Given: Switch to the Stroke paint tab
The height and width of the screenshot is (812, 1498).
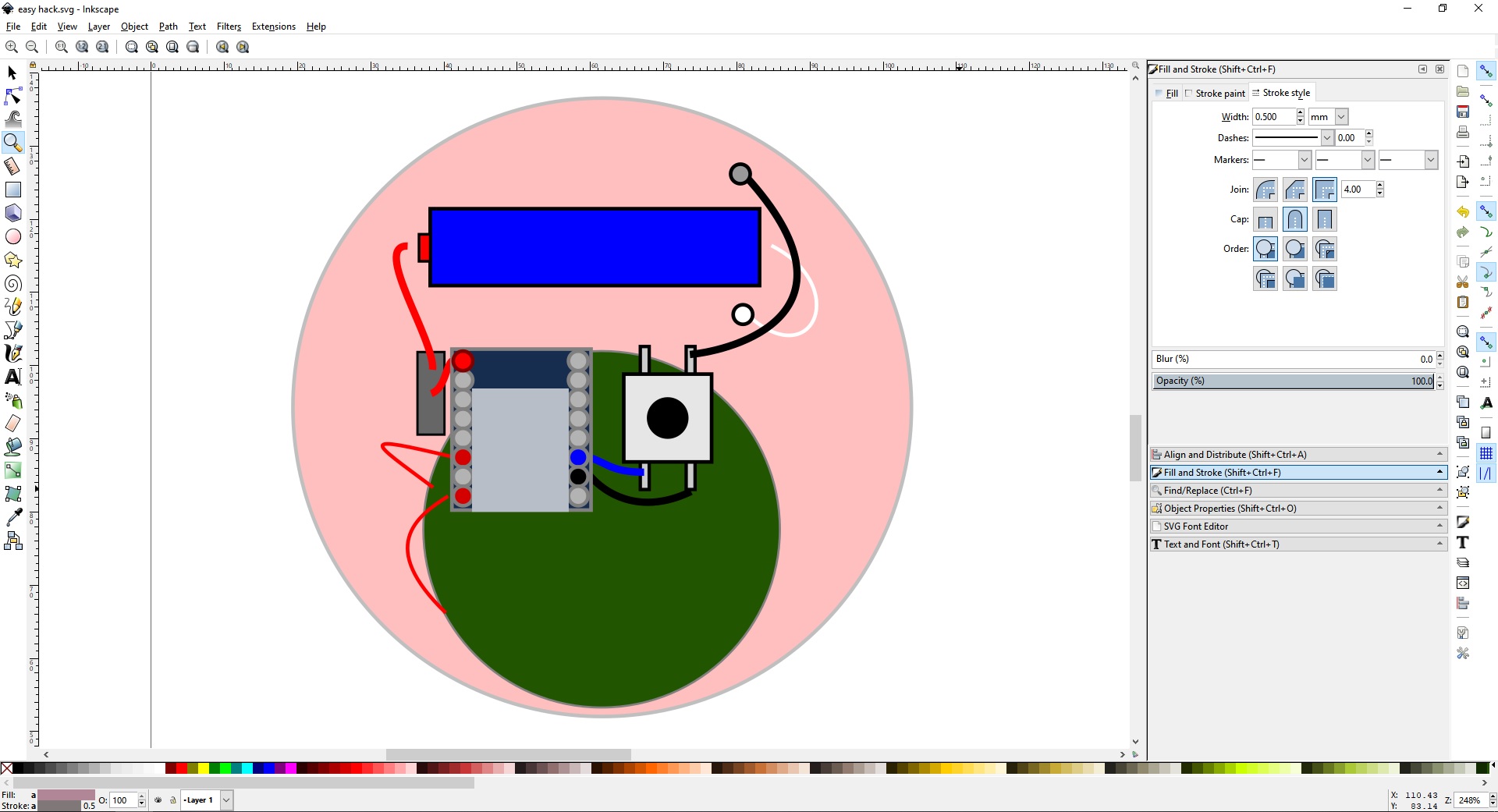Looking at the screenshot, I should pyautogui.click(x=1219, y=94).
